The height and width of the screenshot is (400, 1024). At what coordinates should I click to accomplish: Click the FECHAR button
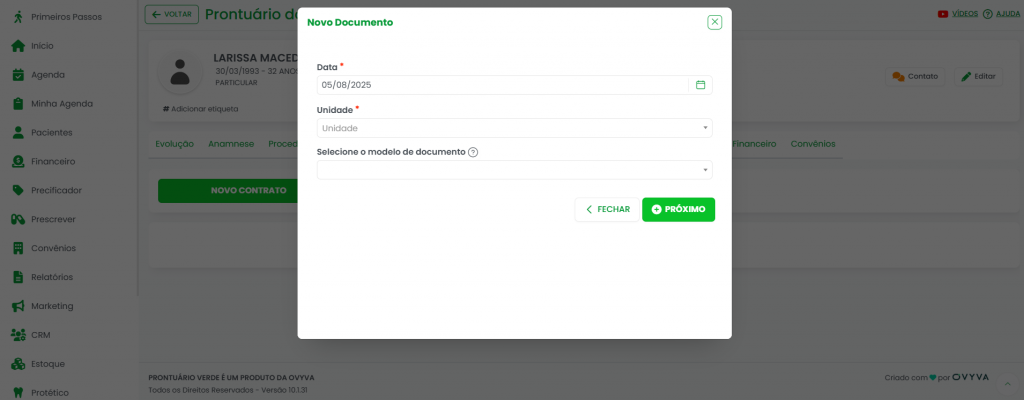pos(607,209)
